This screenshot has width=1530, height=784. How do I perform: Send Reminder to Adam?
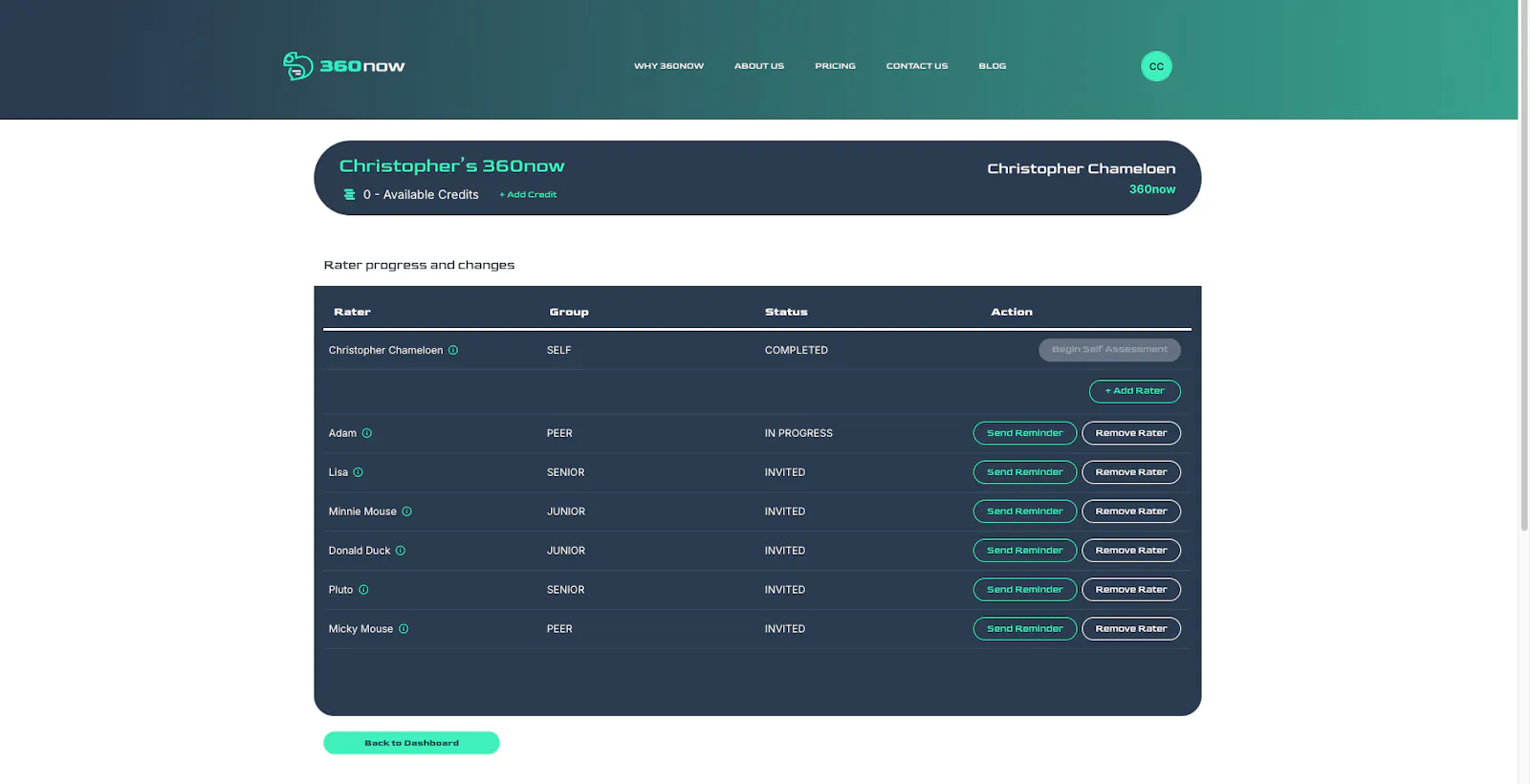pyautogui.click(x=1025, y=433)
